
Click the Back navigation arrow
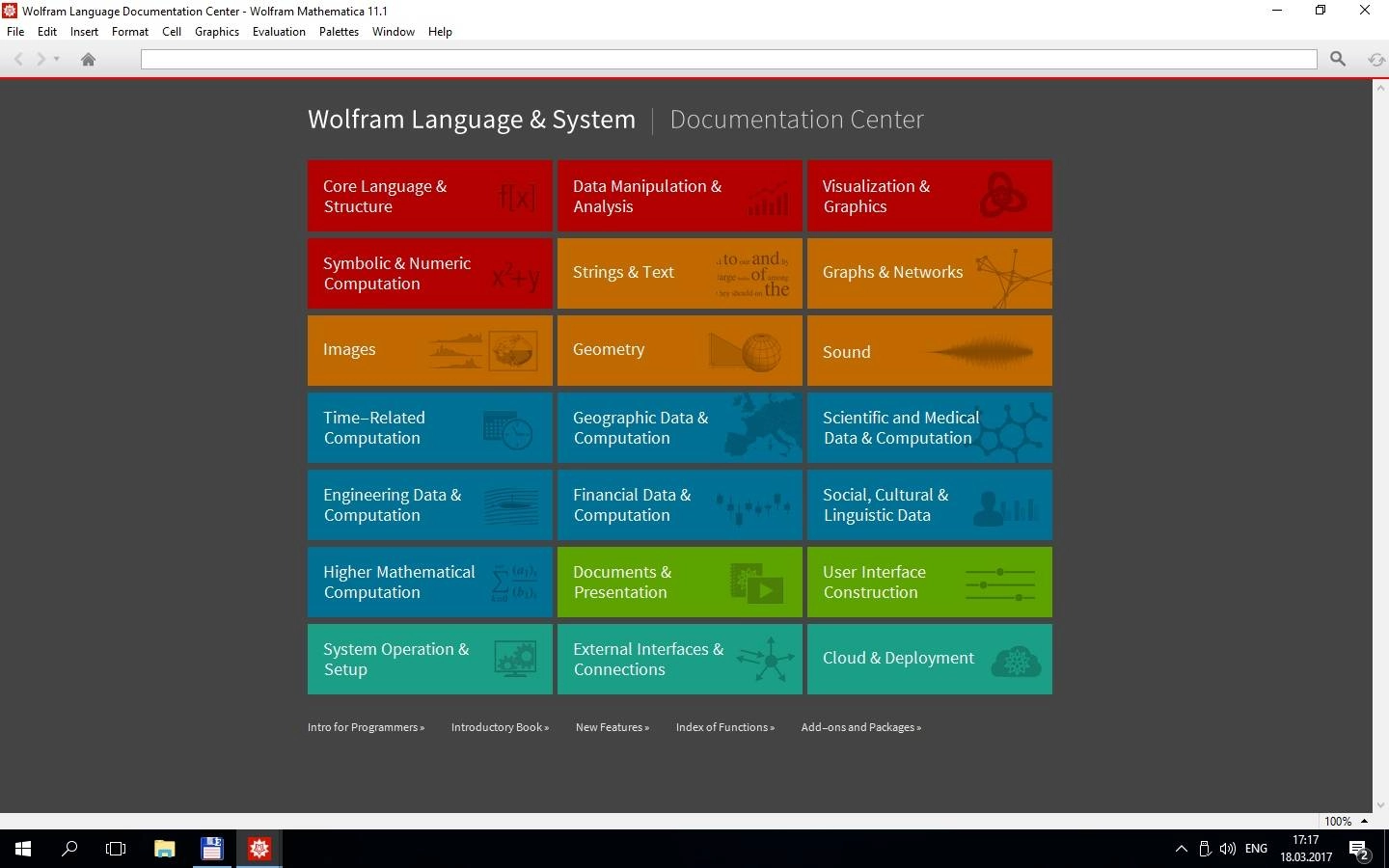coord(18,60)
